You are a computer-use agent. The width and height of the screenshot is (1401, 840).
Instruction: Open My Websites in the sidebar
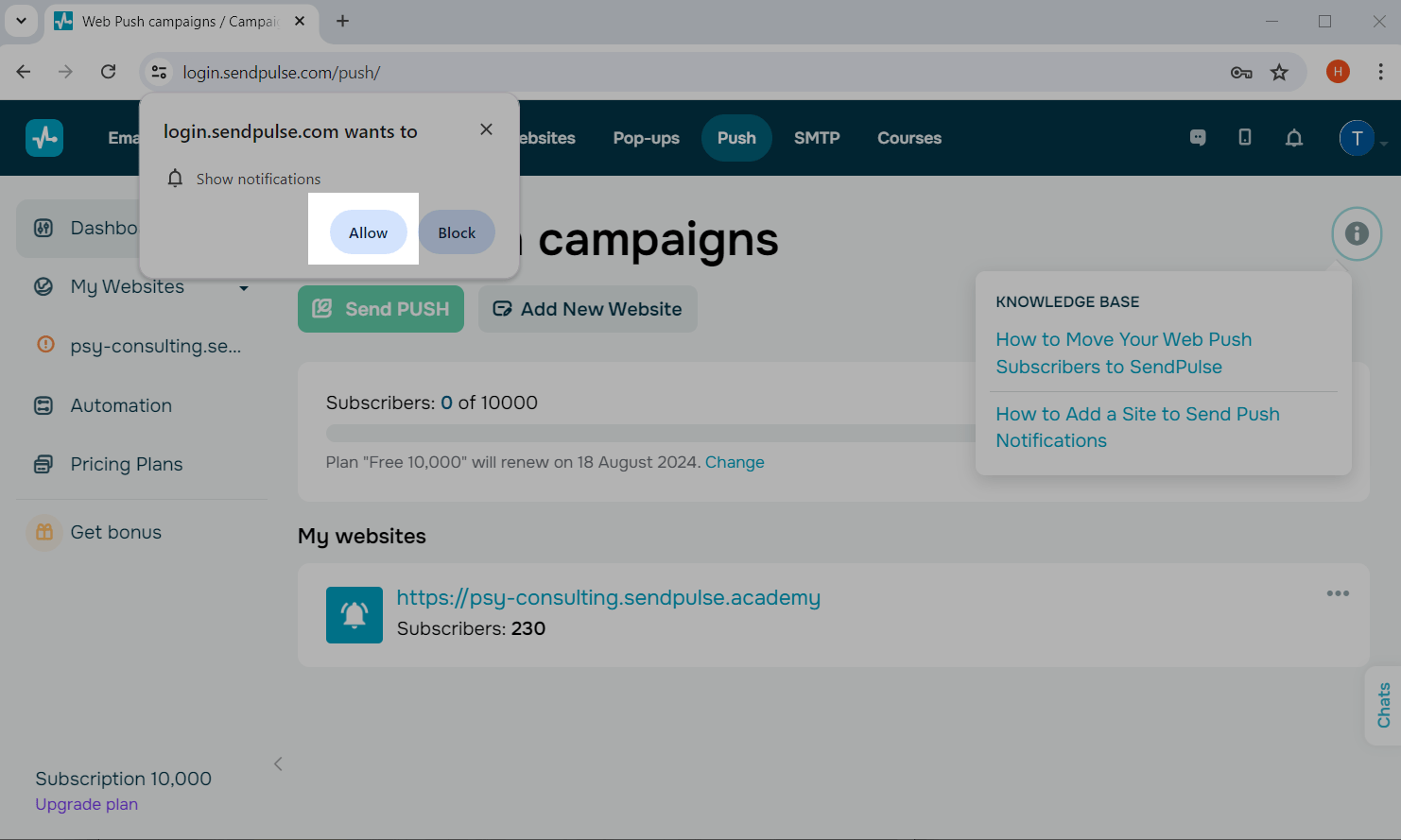(127, 286)
